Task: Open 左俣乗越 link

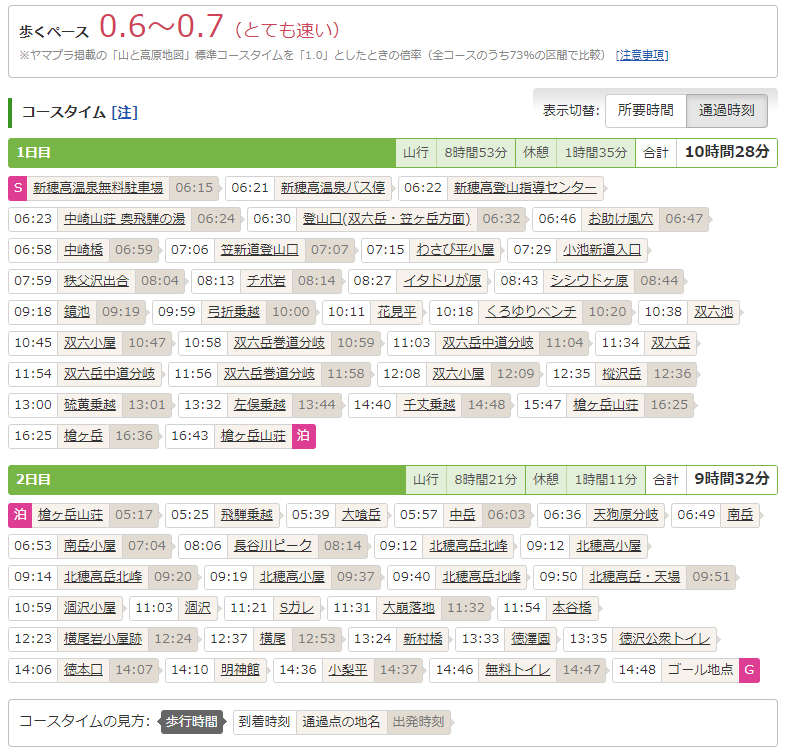Action: (x=259, y=405)
